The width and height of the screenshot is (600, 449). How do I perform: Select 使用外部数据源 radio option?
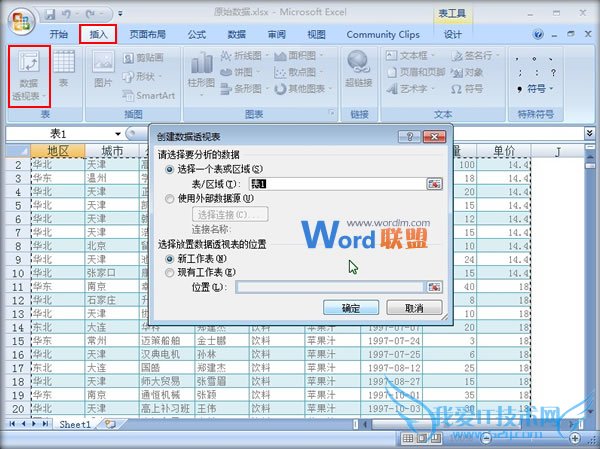[170, 199]
